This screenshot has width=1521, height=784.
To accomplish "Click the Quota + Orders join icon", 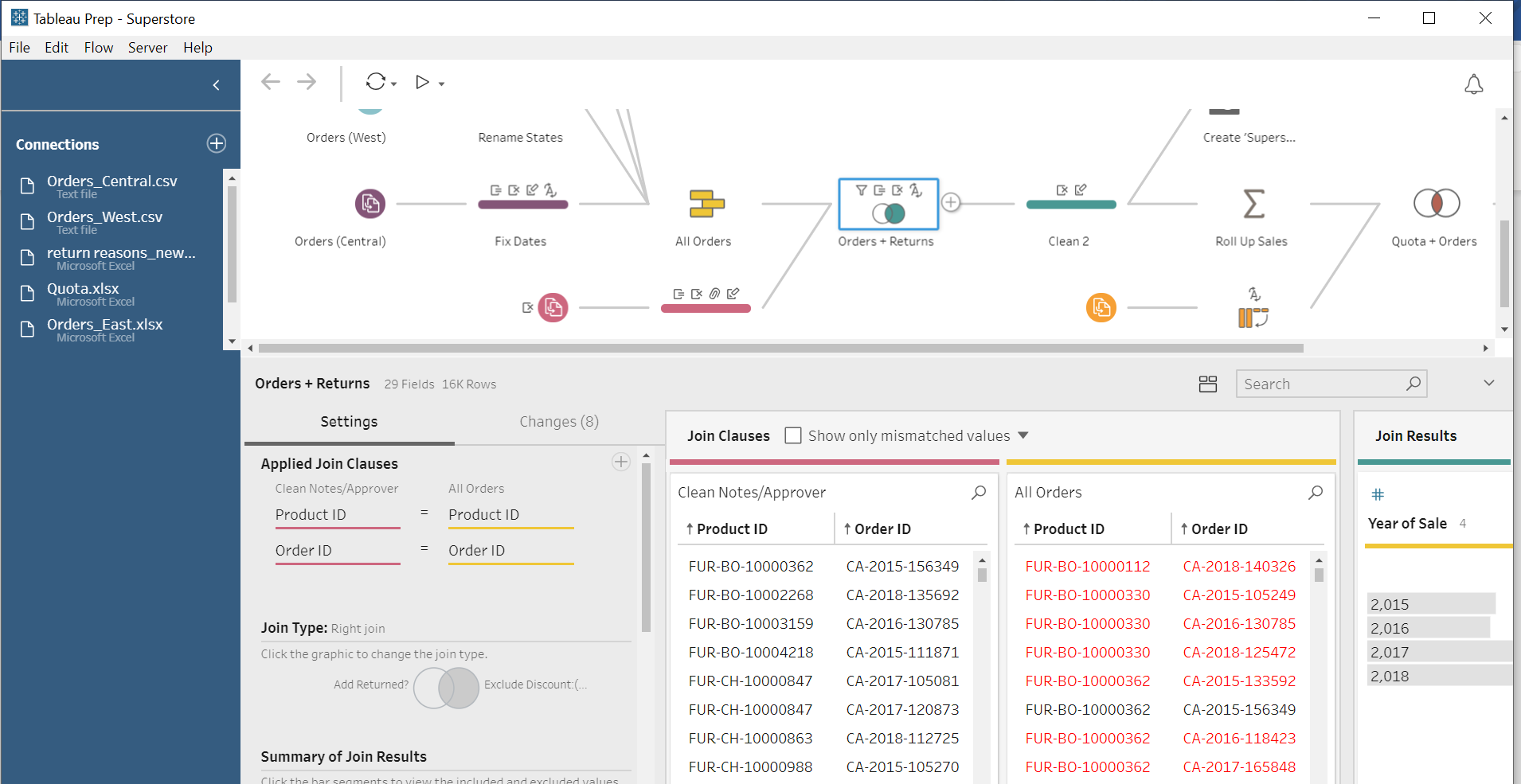I will click(x=1436, y=204).
